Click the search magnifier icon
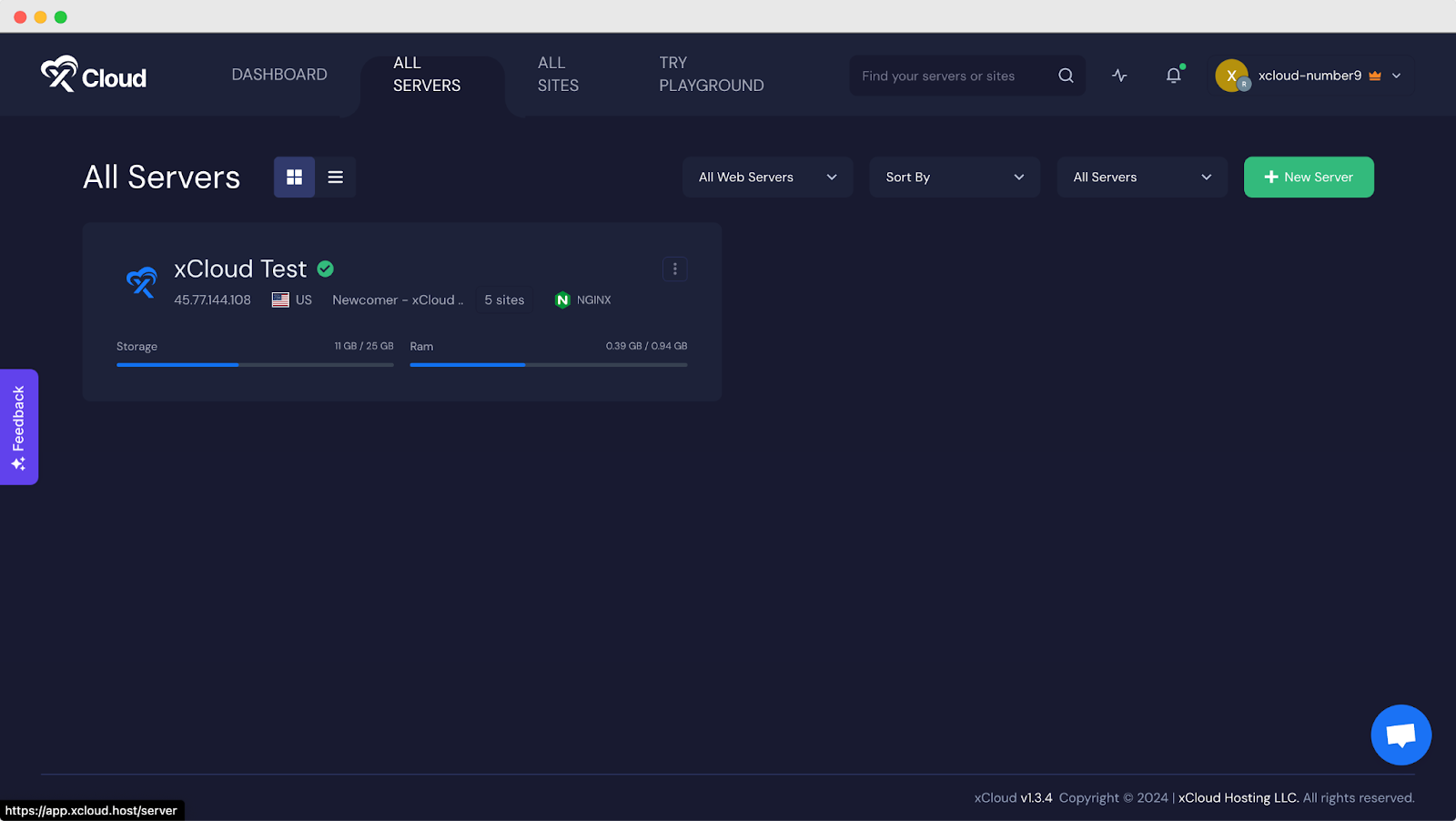This screenshot has height=821, width=1456. [1066, 76]
